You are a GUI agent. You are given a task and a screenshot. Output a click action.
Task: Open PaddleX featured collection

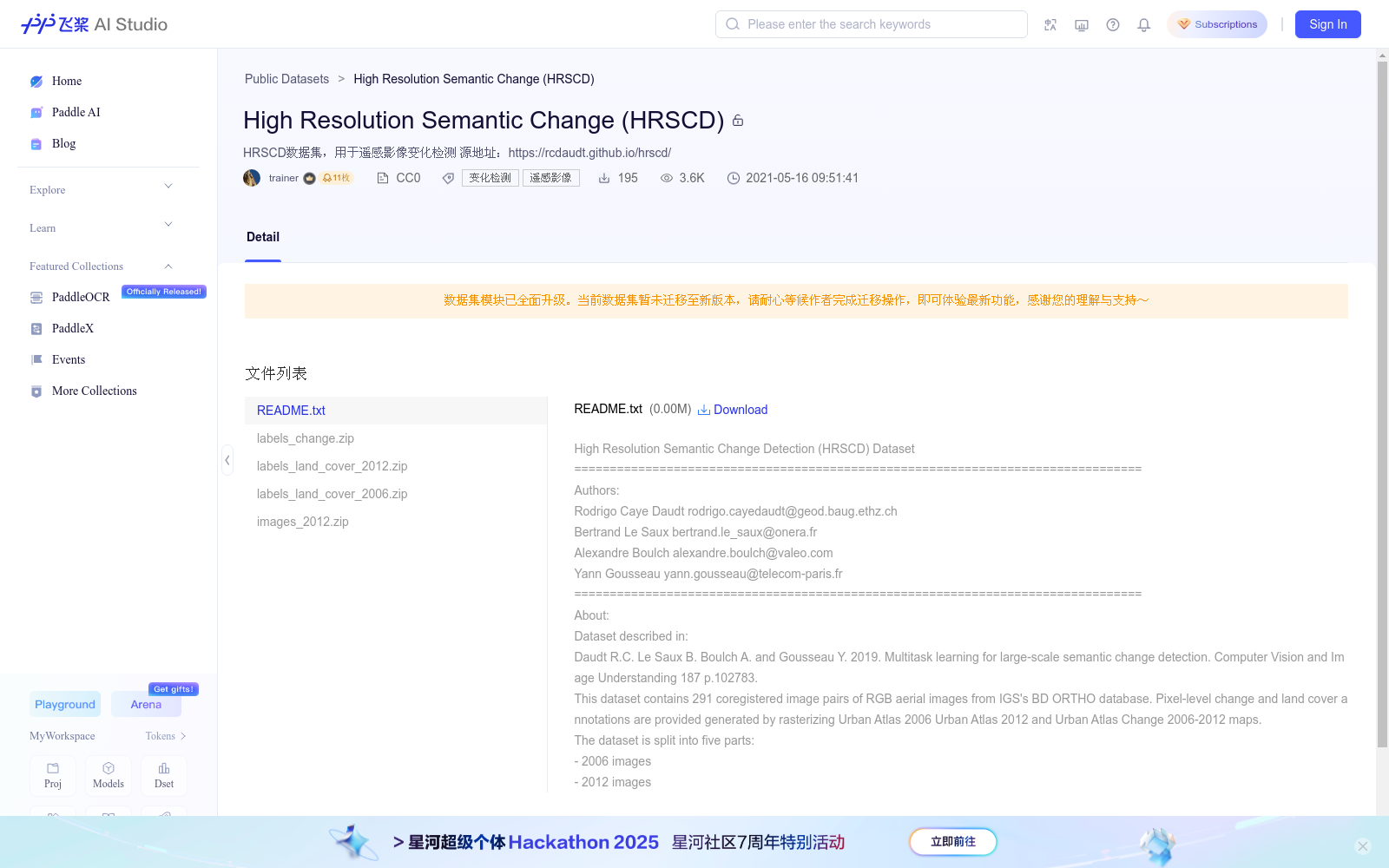tap(73, 329)
